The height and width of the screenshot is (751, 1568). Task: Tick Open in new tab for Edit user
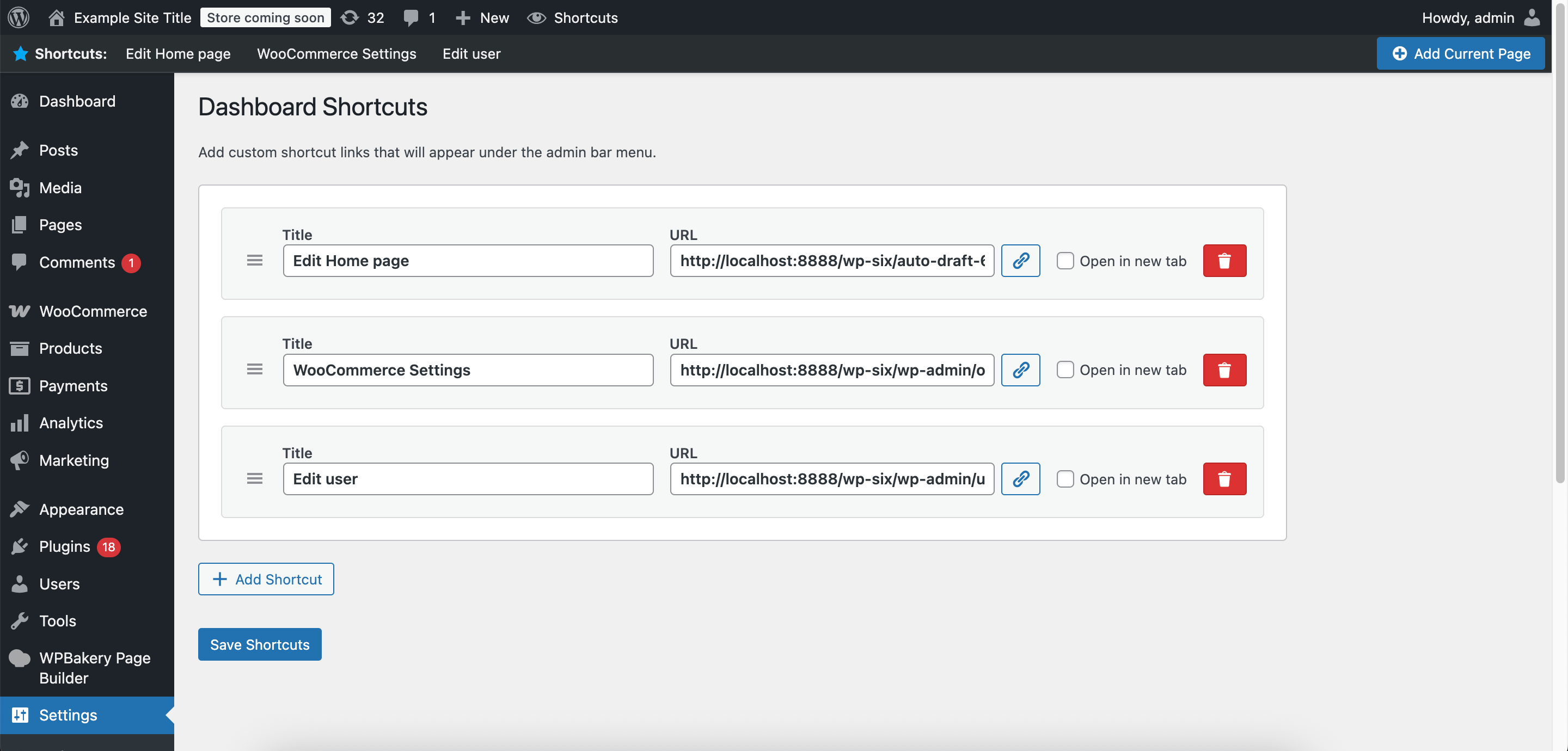click(1064, 479)
